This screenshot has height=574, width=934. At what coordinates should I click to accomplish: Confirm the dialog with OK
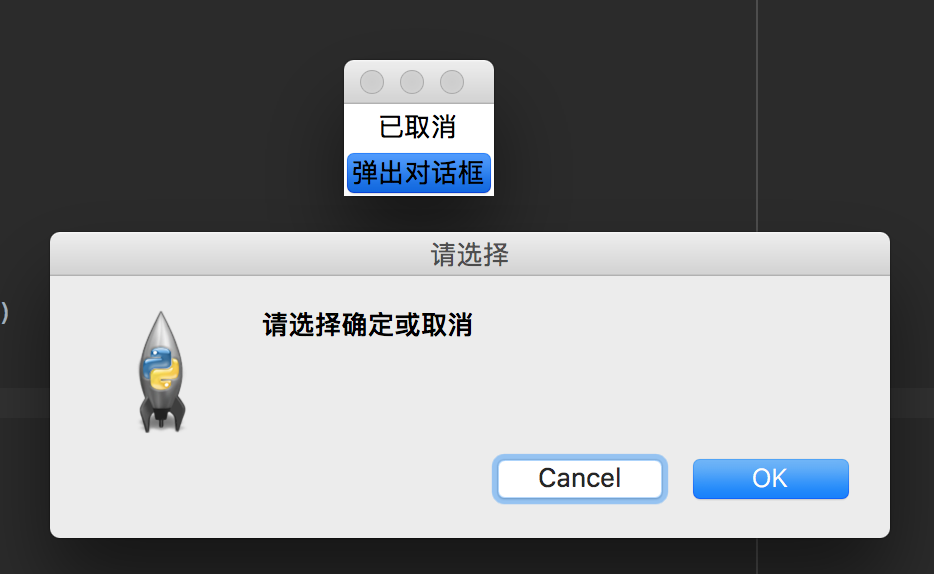pyautogui.click(x=771, y=479)
